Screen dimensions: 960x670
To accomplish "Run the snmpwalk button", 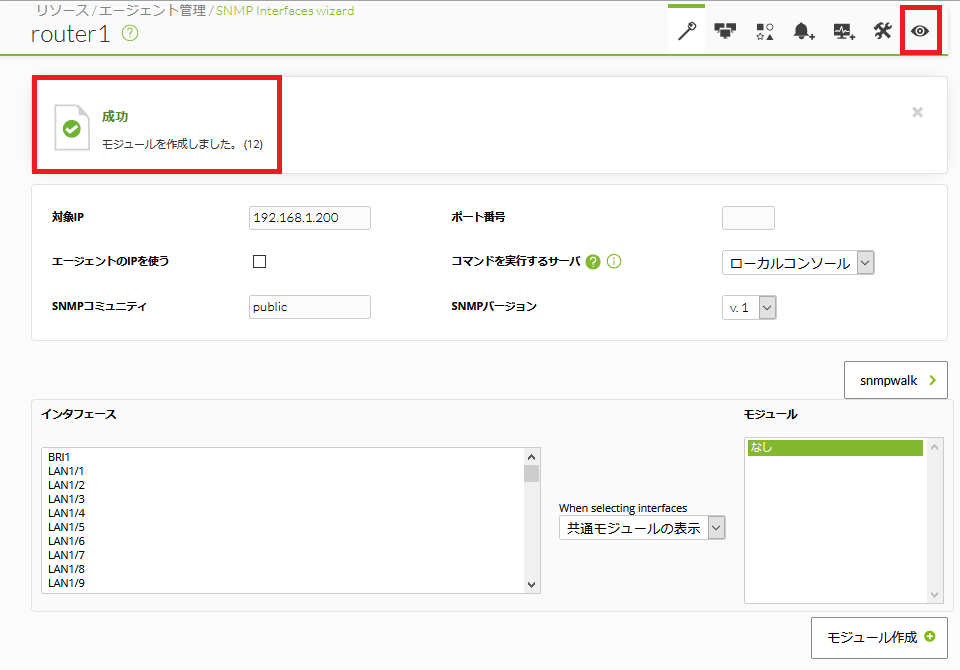I will (x=896, y=380).
